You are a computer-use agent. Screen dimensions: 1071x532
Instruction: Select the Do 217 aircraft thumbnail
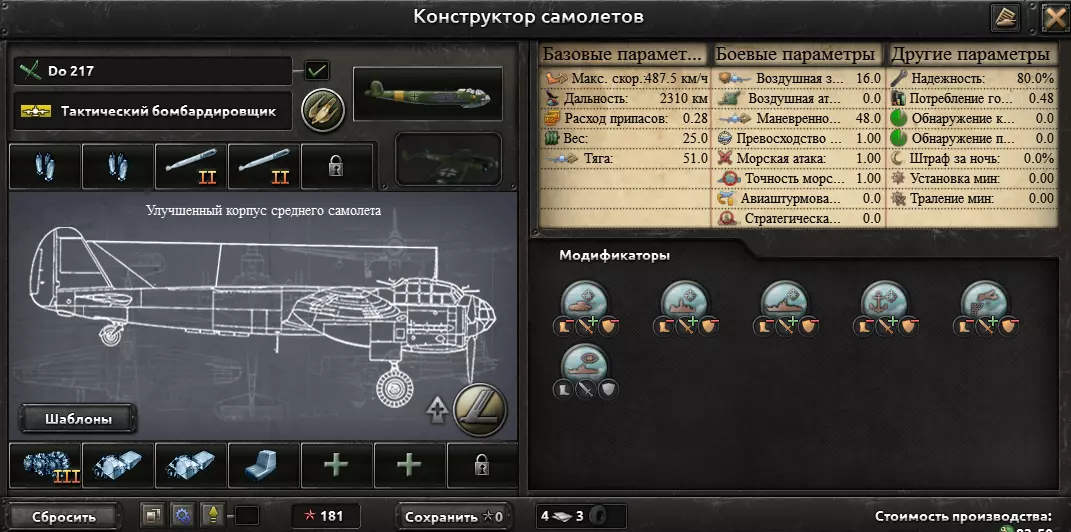click(x=428, y=94)
